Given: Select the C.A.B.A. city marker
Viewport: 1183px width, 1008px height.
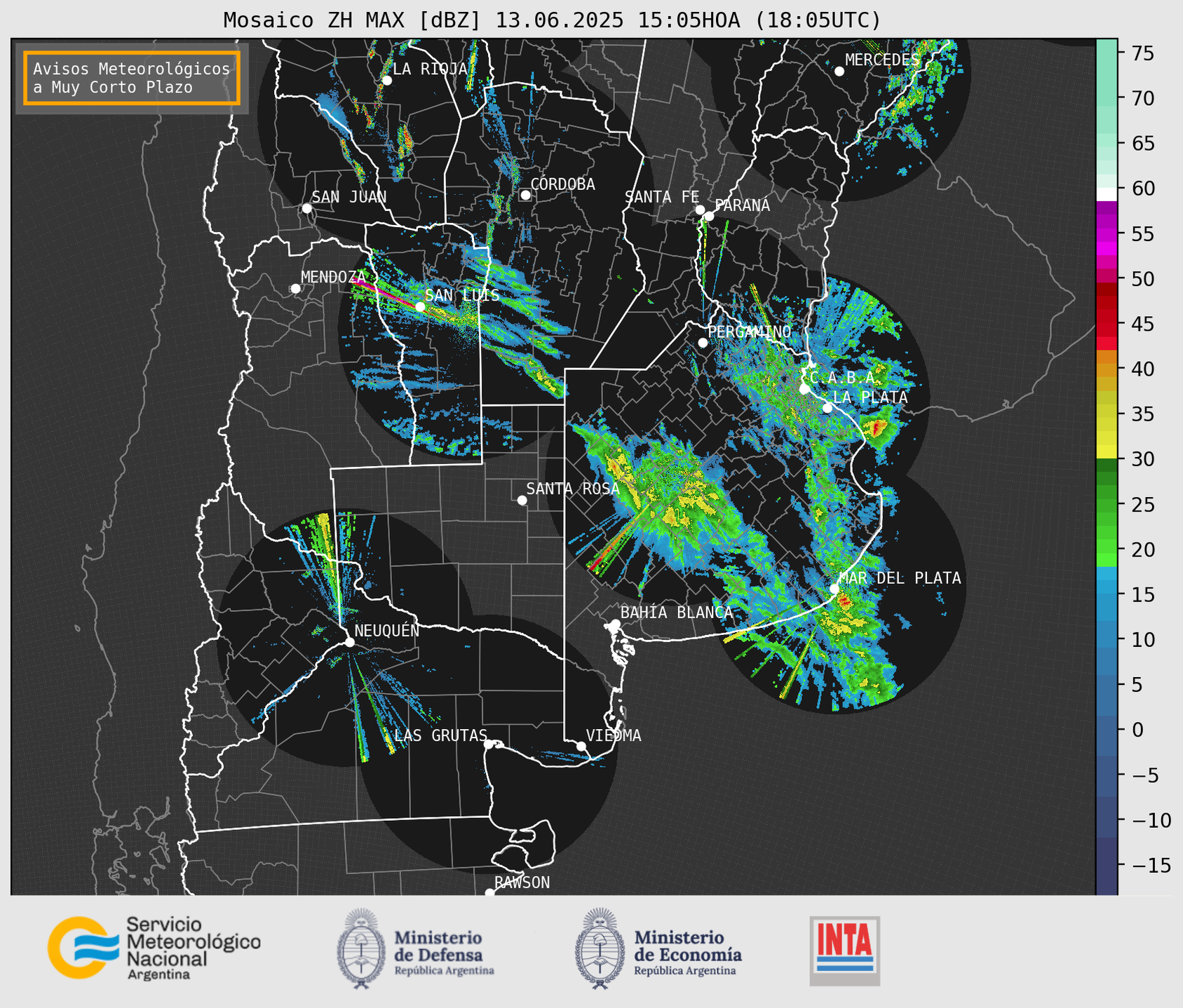Looking at the screenshot, I should click(x=804, y=389).
